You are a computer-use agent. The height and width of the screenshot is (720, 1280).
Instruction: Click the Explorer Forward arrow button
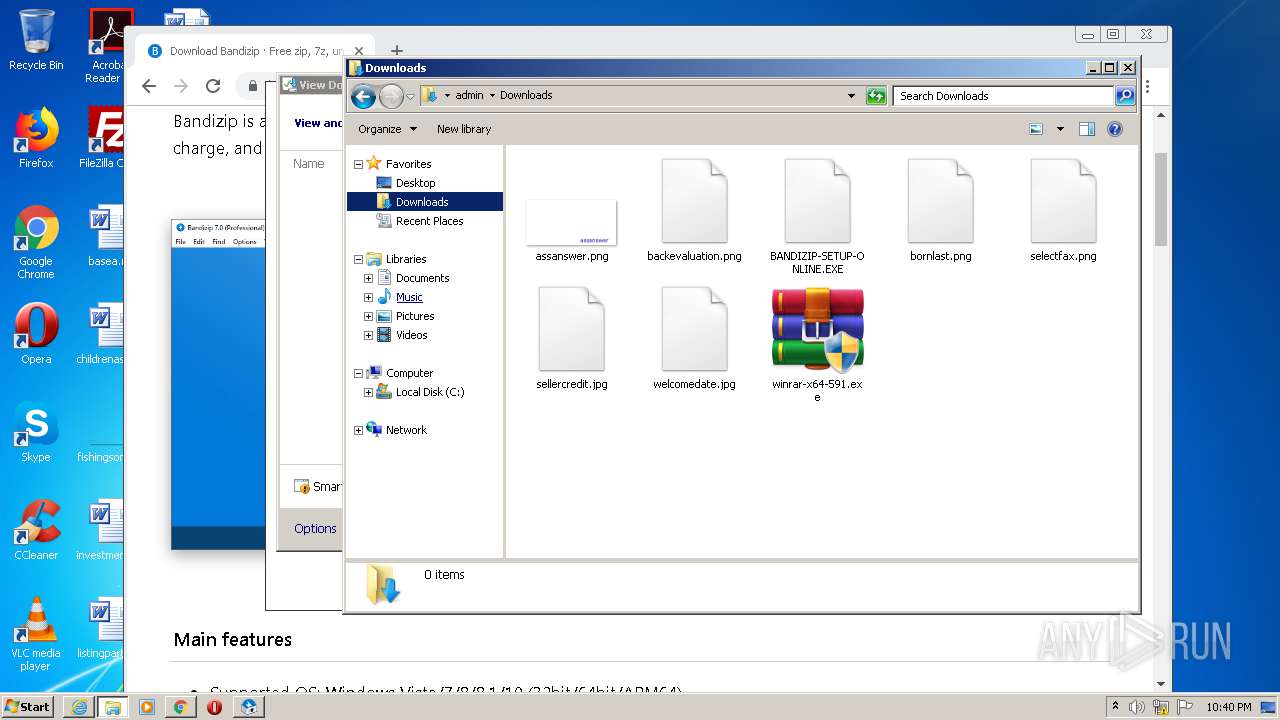pos(391,96)
